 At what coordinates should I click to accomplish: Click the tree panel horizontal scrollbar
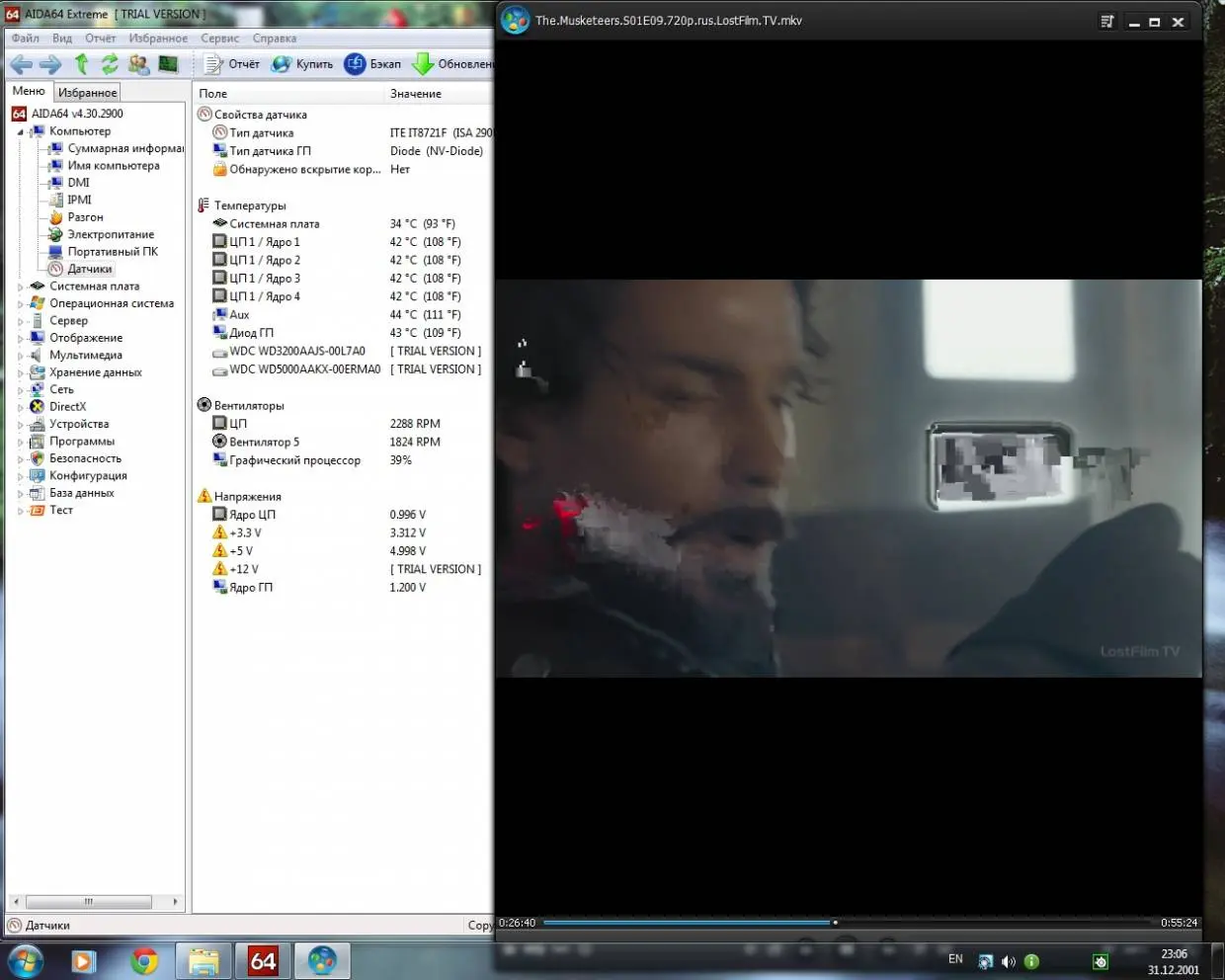[x=95, y=902]
